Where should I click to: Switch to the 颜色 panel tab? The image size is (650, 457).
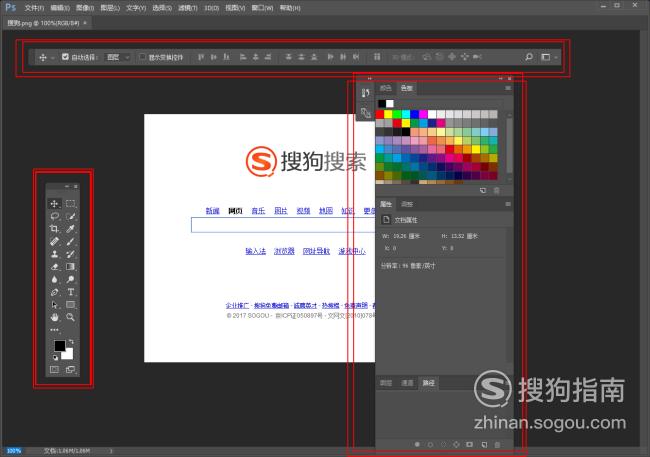(x=386, y=88)
